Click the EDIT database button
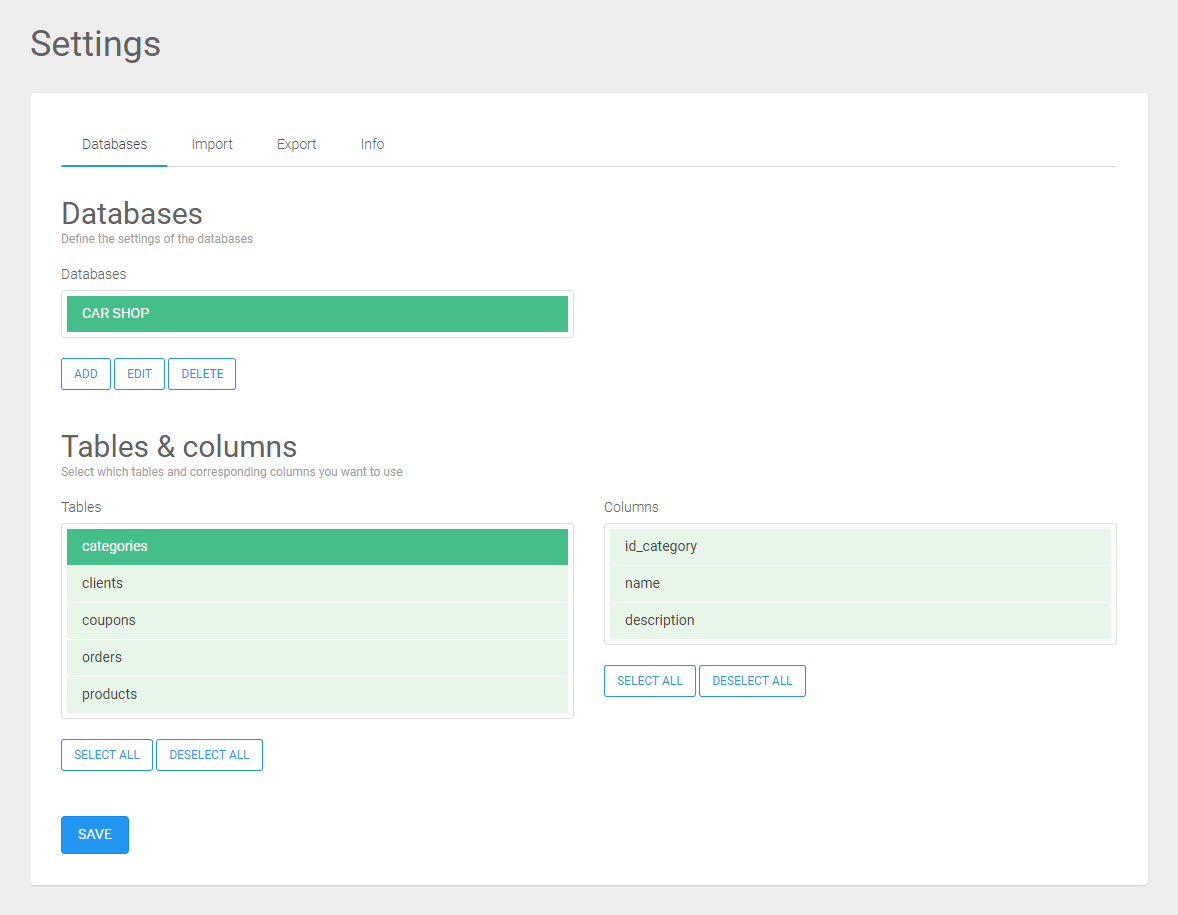 139,374
